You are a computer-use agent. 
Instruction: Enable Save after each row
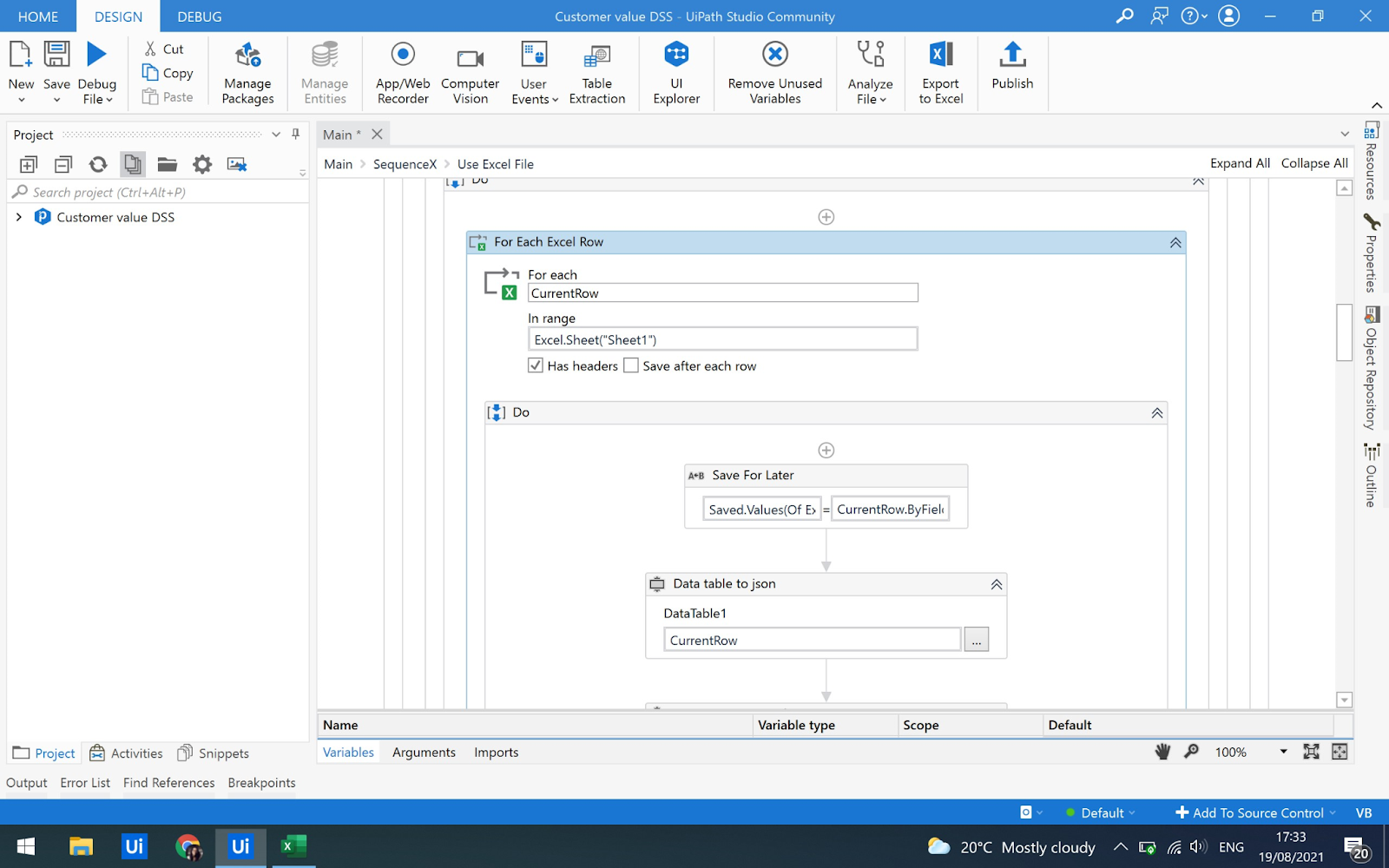631,365
